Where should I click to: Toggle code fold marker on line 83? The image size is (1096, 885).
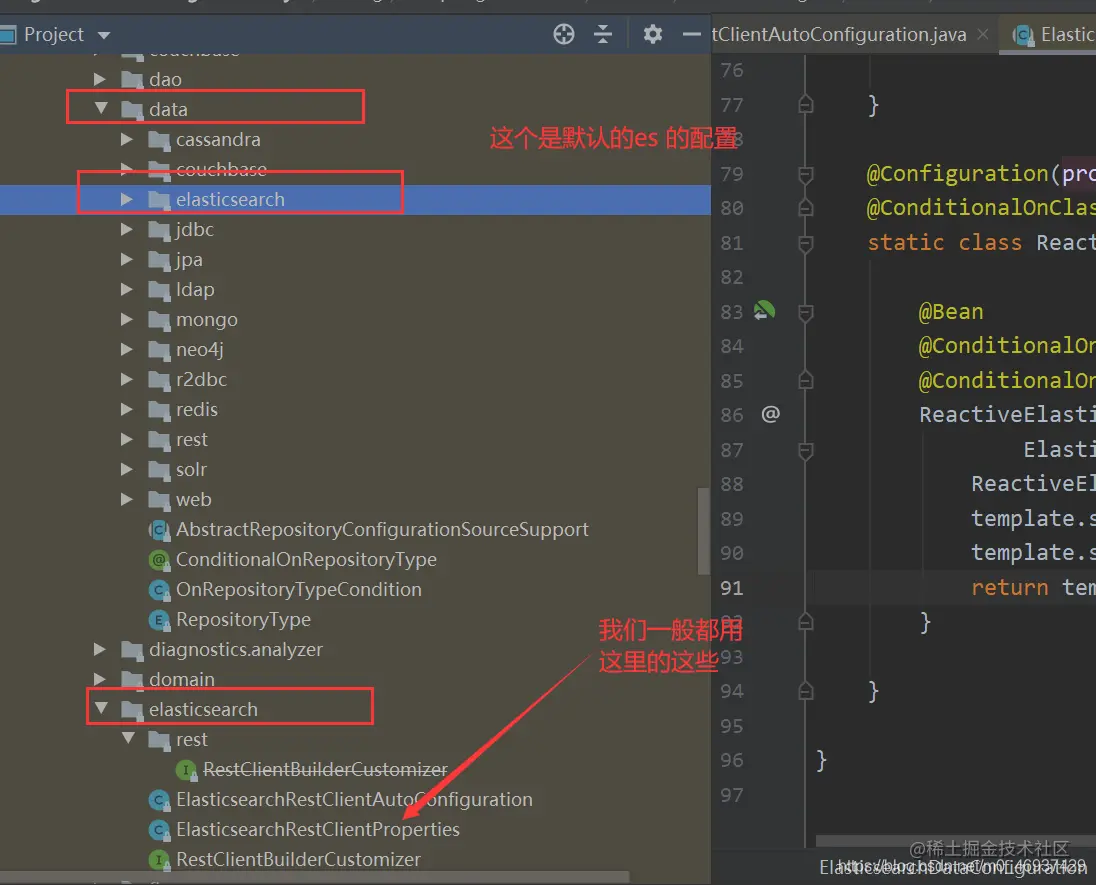[x=805, y=312]
